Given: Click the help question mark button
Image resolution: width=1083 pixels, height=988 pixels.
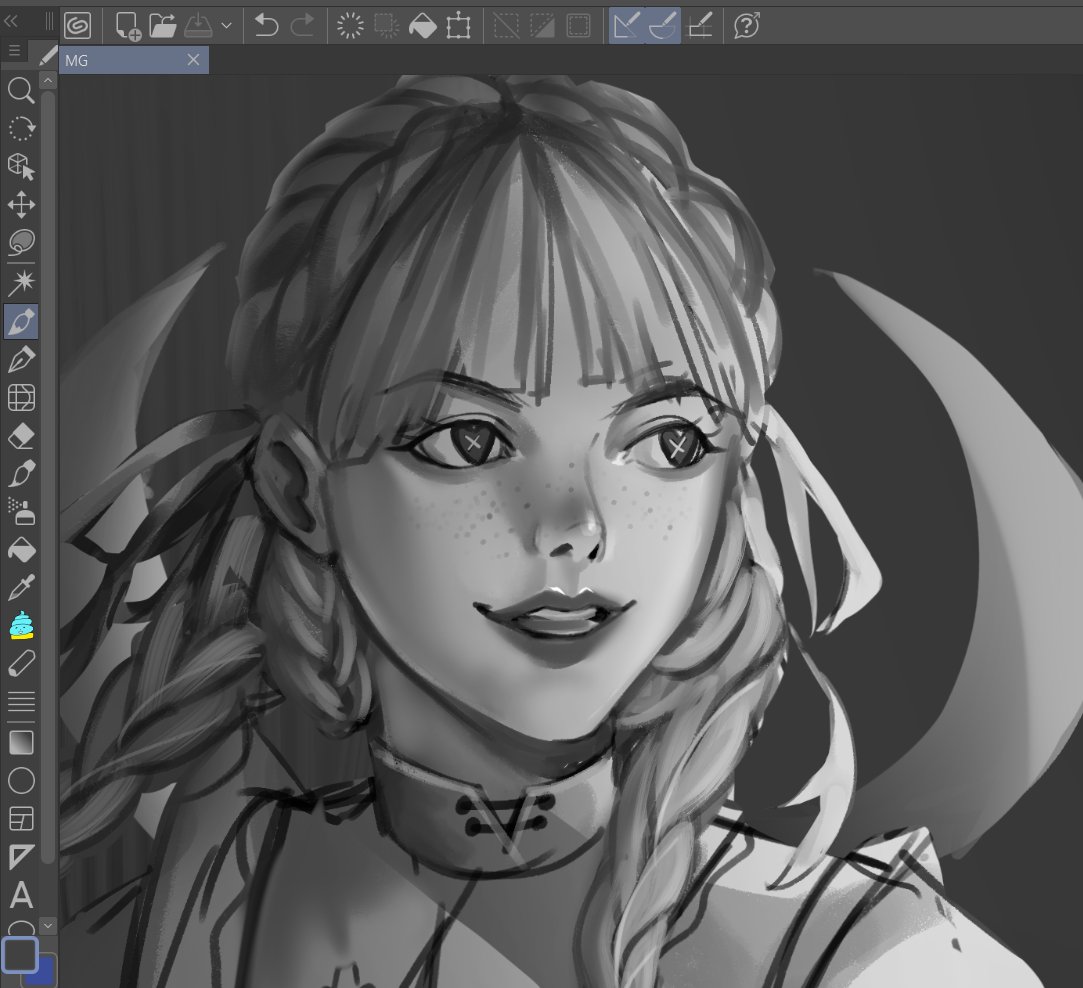Looking at the screenshot, I should 745,26.
